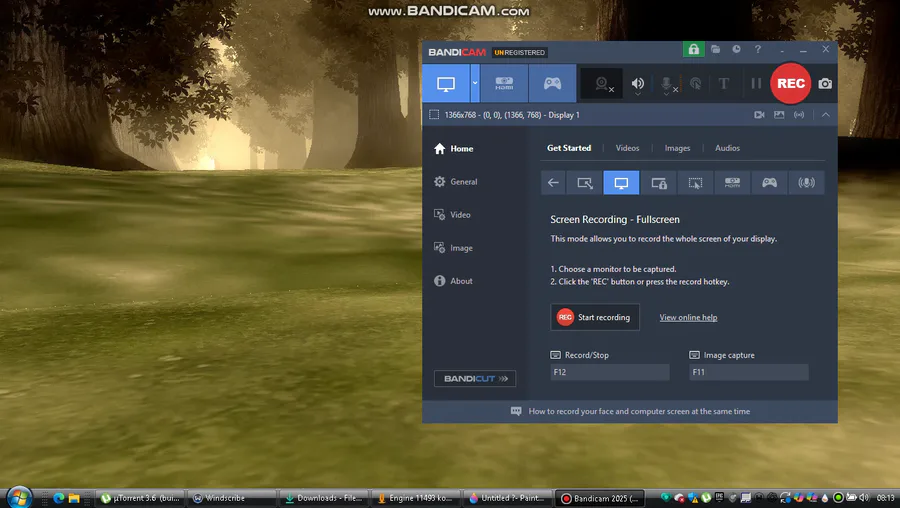Click the Start recording button

click(595, 317)
